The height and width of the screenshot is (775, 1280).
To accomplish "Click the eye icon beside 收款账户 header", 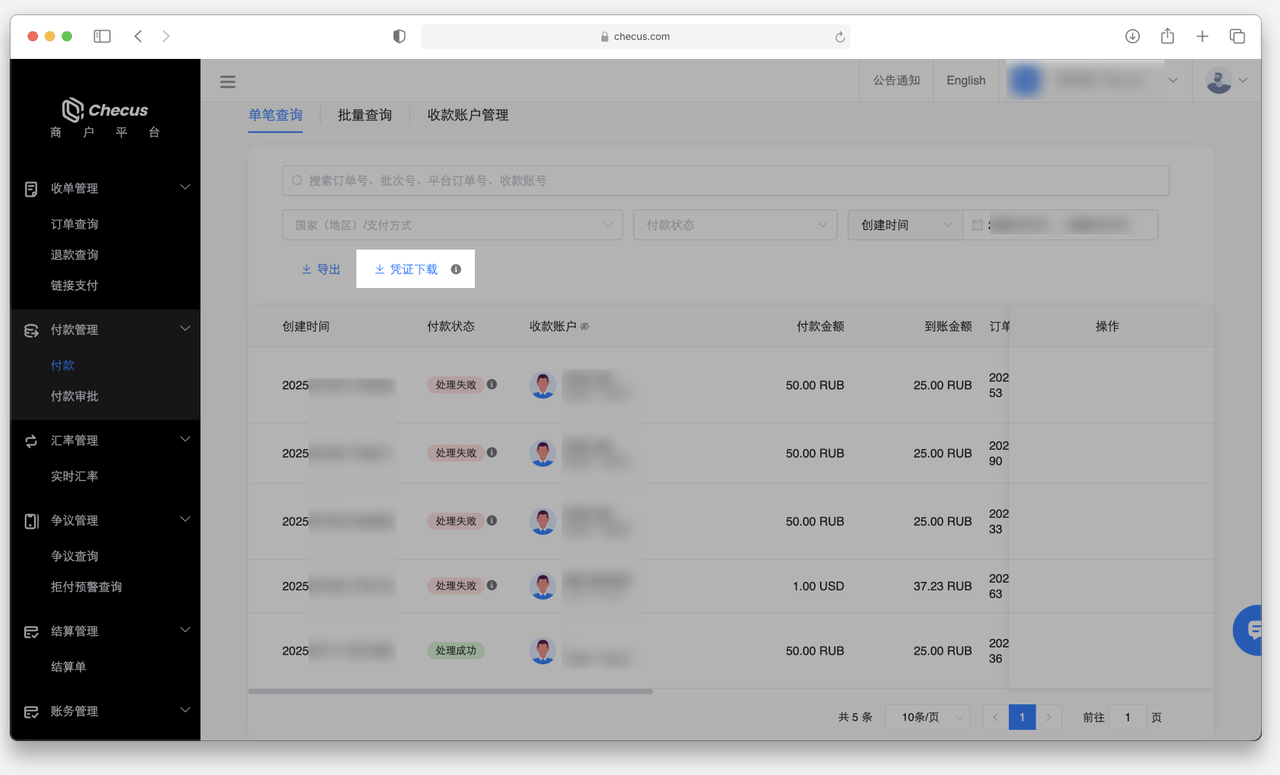I will pos(585,327).
